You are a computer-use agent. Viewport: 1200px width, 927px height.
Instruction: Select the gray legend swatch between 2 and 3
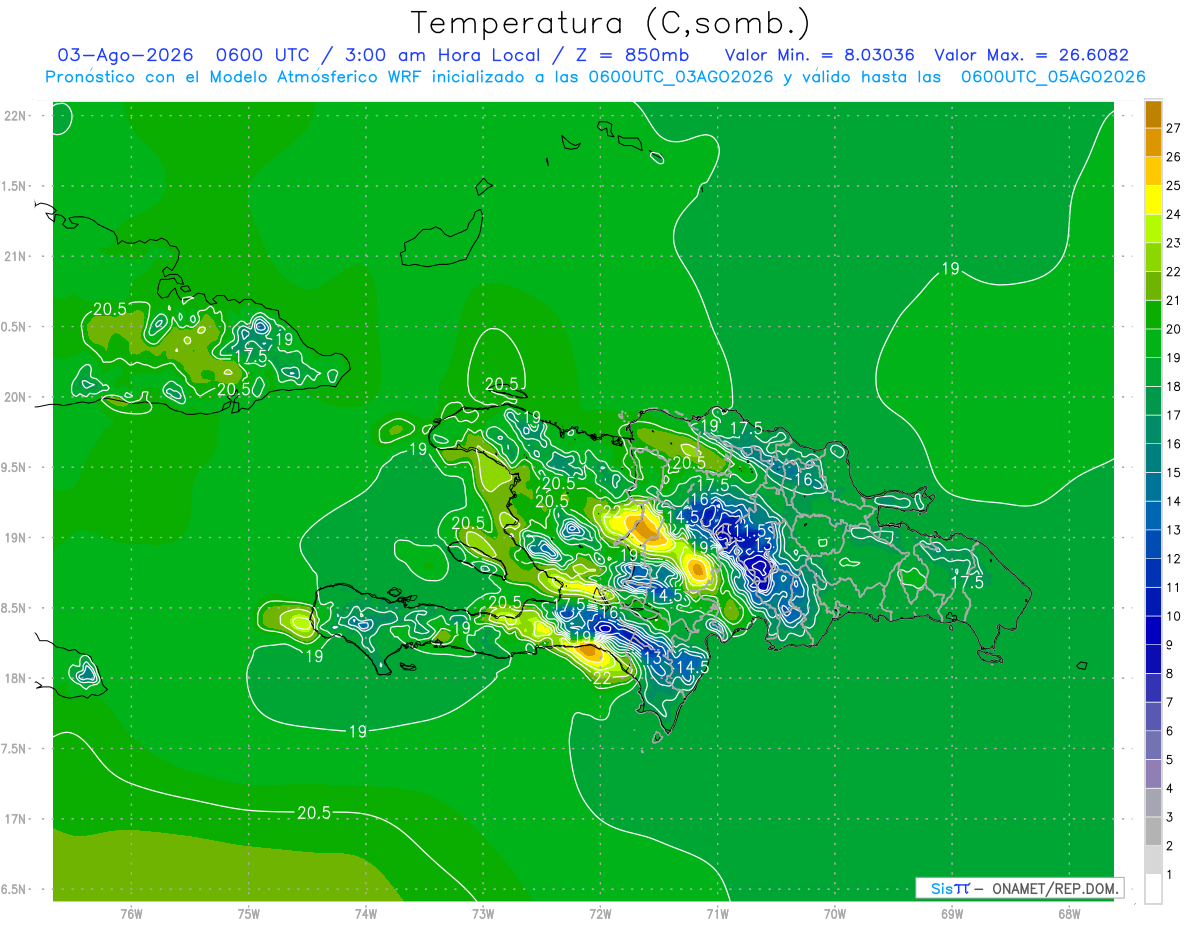coord(1153,830)
